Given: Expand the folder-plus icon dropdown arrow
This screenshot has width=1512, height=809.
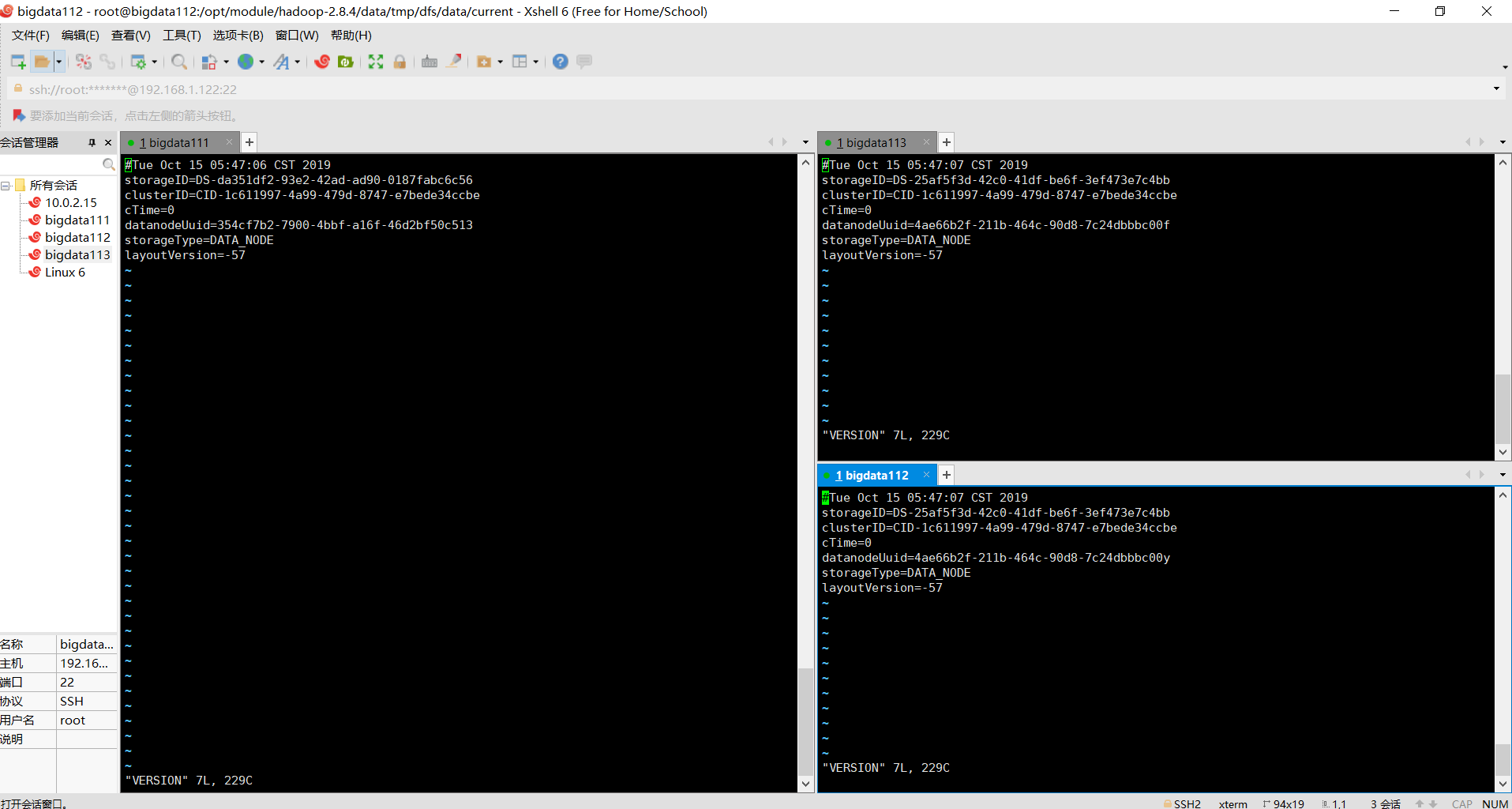Looking at the screenshot, I should (501, 62).
